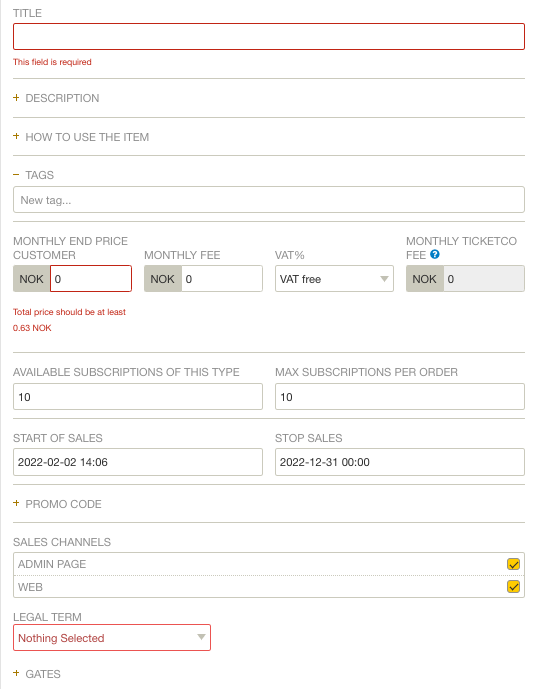Click the Monthly TicketCo Fee help icon

434,254
